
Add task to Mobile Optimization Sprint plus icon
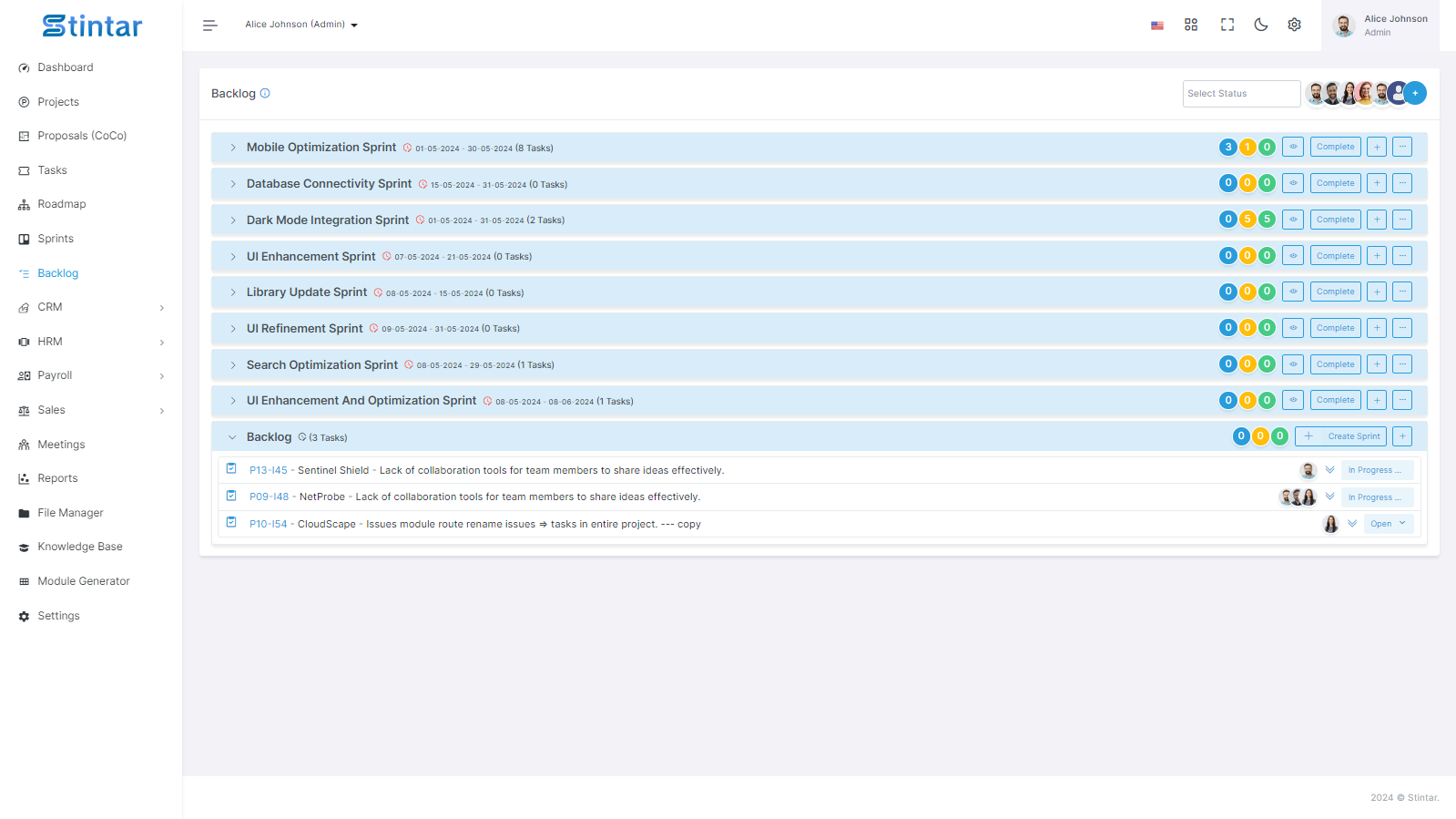1377,147
